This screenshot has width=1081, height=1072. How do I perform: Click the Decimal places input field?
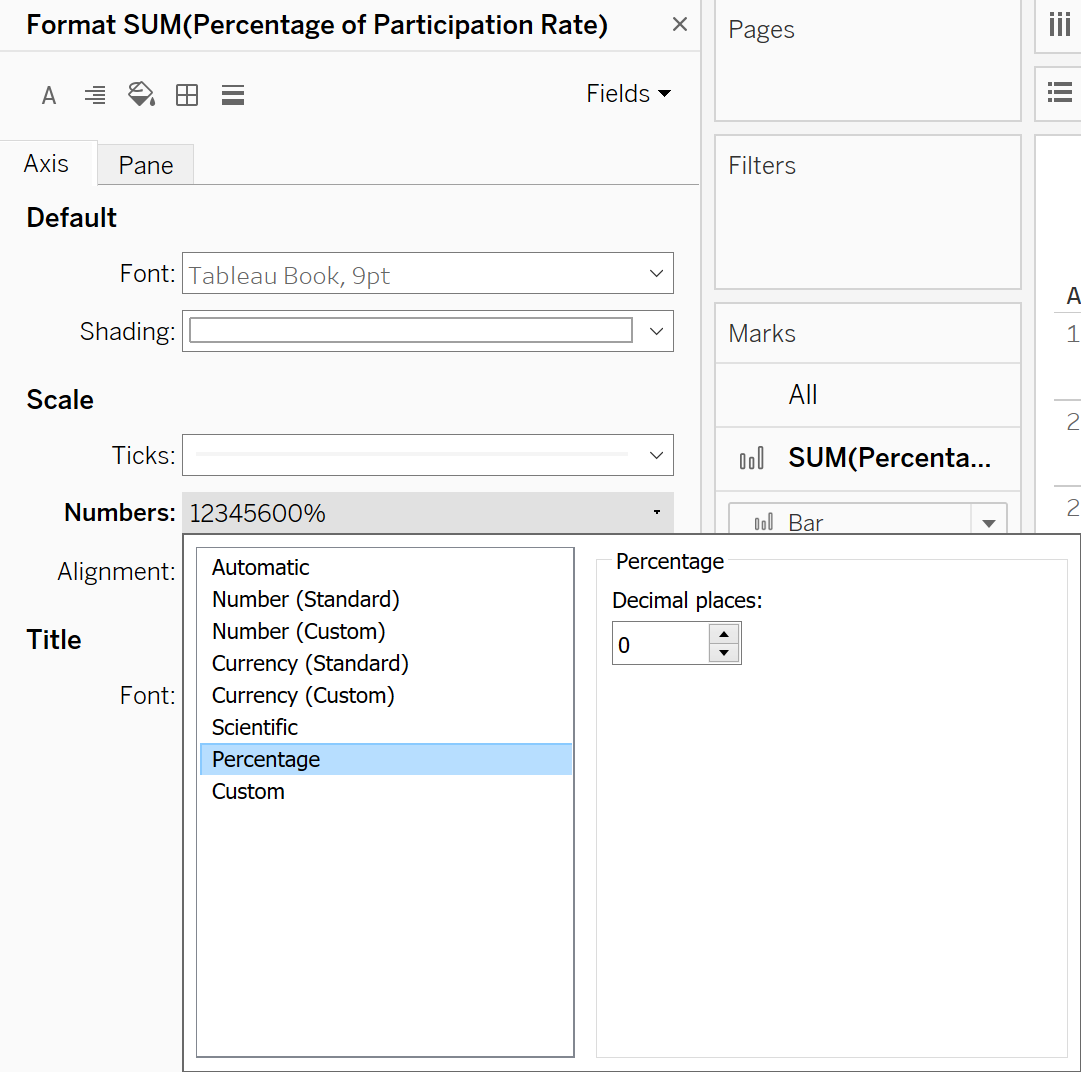(660, 645)
